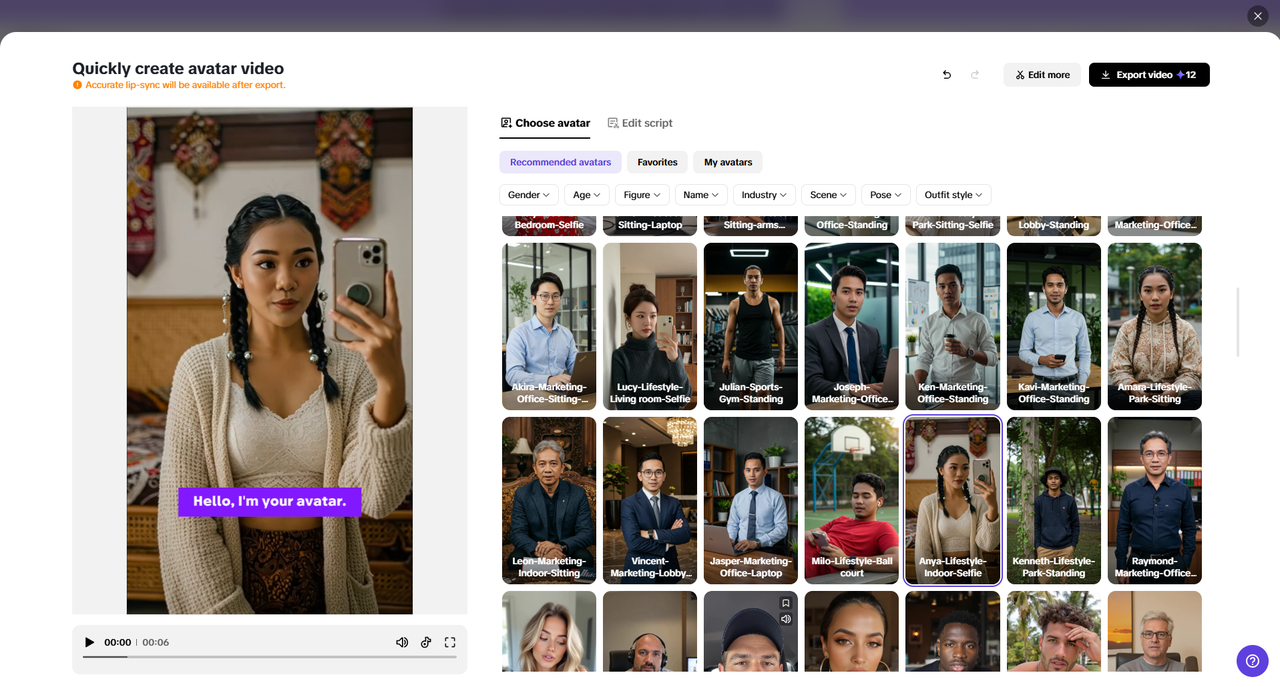Select Kavi-Marketing-Office-Standing avatar
The width and height of the screenshot is (1280, 687).
tap(1054, 326)
